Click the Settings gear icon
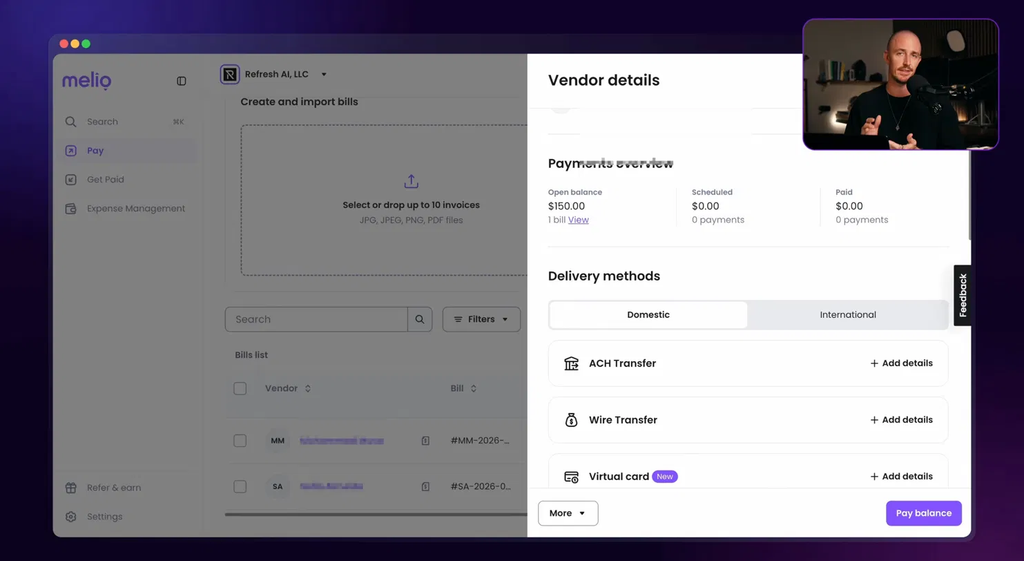Viewport: 1024px width, 561px height. 71,517
